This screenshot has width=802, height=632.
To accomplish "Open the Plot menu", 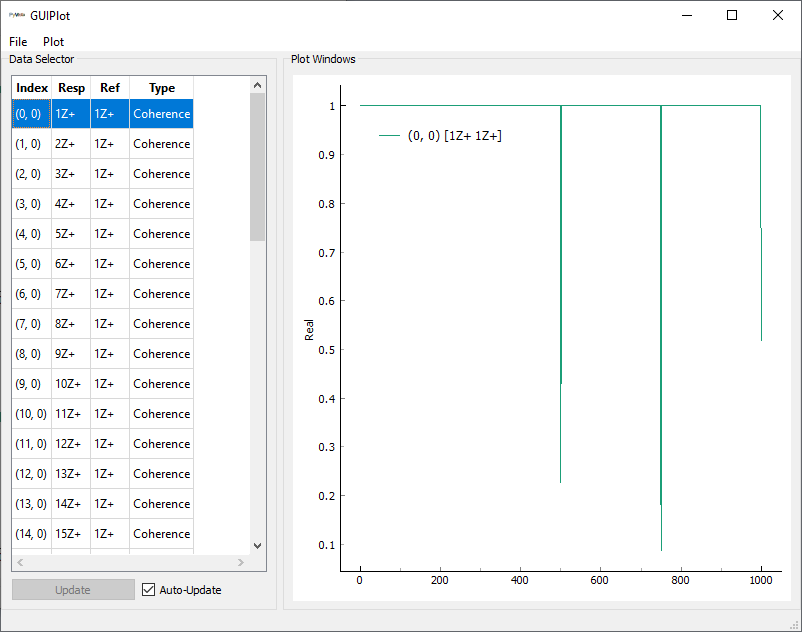I will tap(53, 42).
